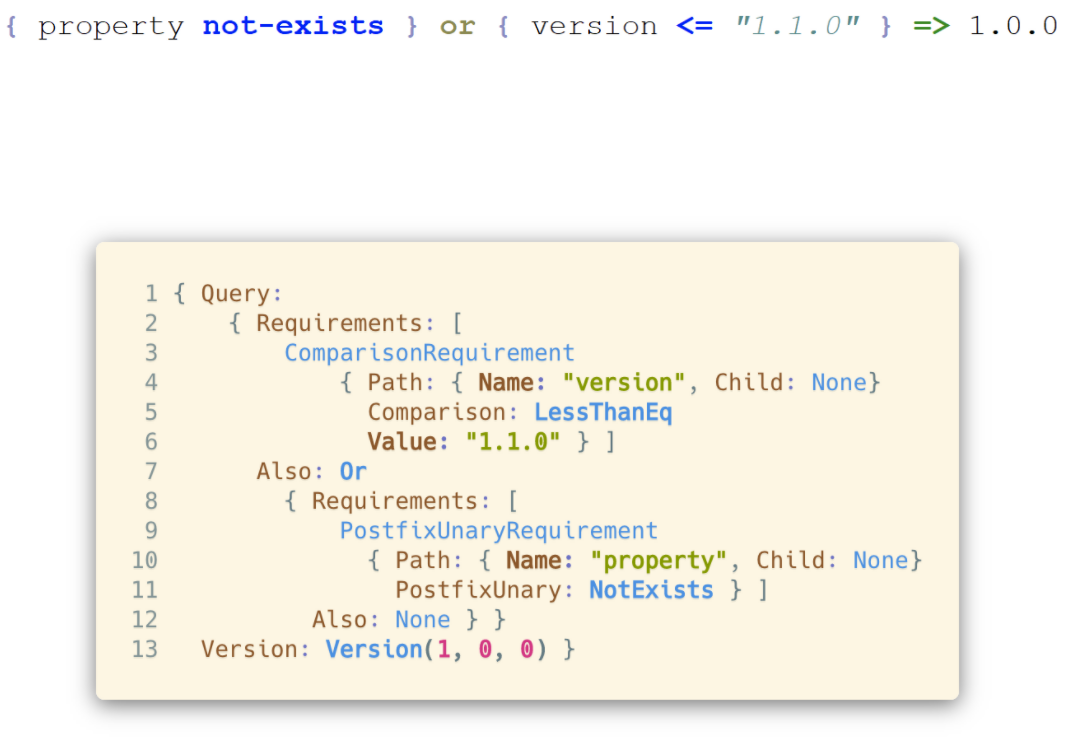Select 'LessThanEq' on line 5
Viewport: 1069px width, 738px height.
point(603,413)
